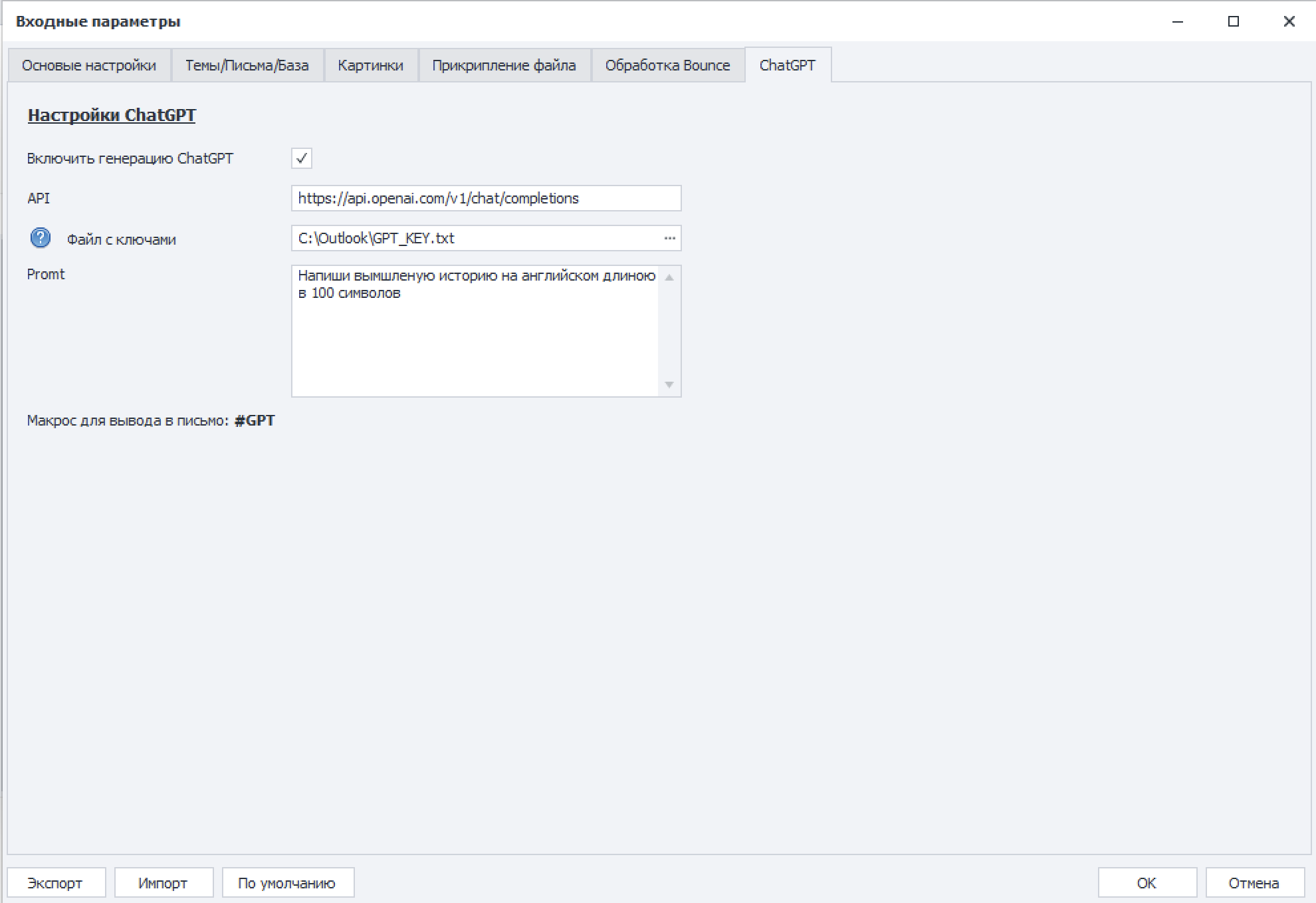This screenshot has height=903, width=1316.
Task: Click the ellipsis browse button for key file
Action: pos(669,238)
